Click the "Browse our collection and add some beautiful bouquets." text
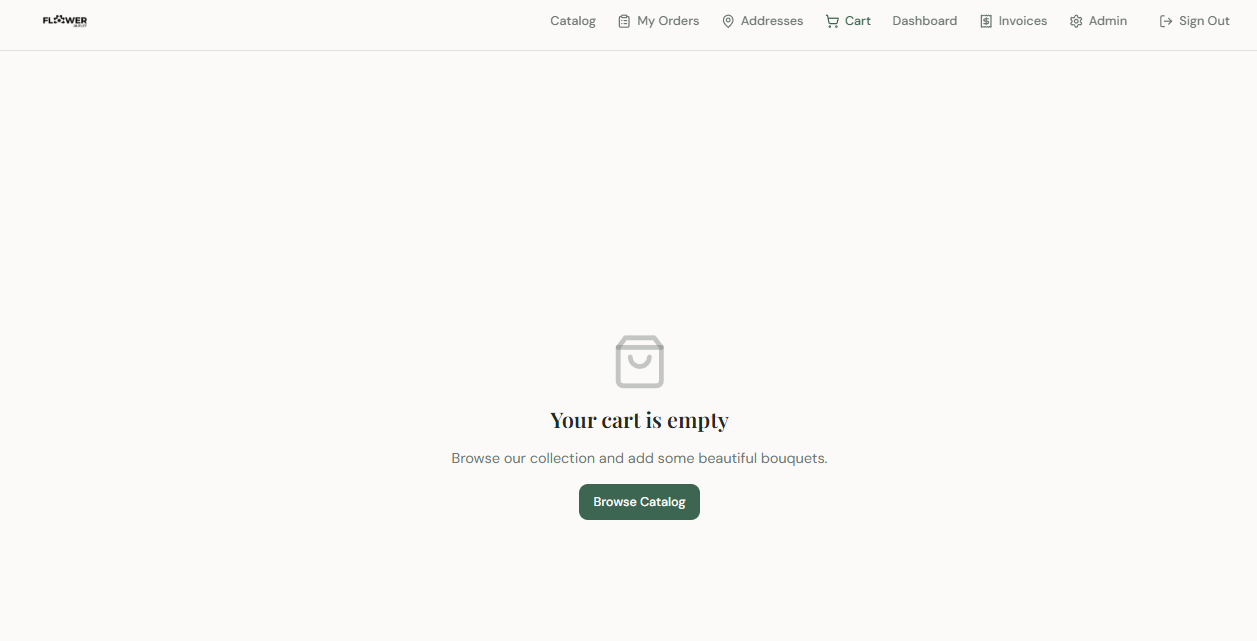Image resolution: width=1257 pixels, height=641 pixels. pyautogui.click(x=639, y=458)
